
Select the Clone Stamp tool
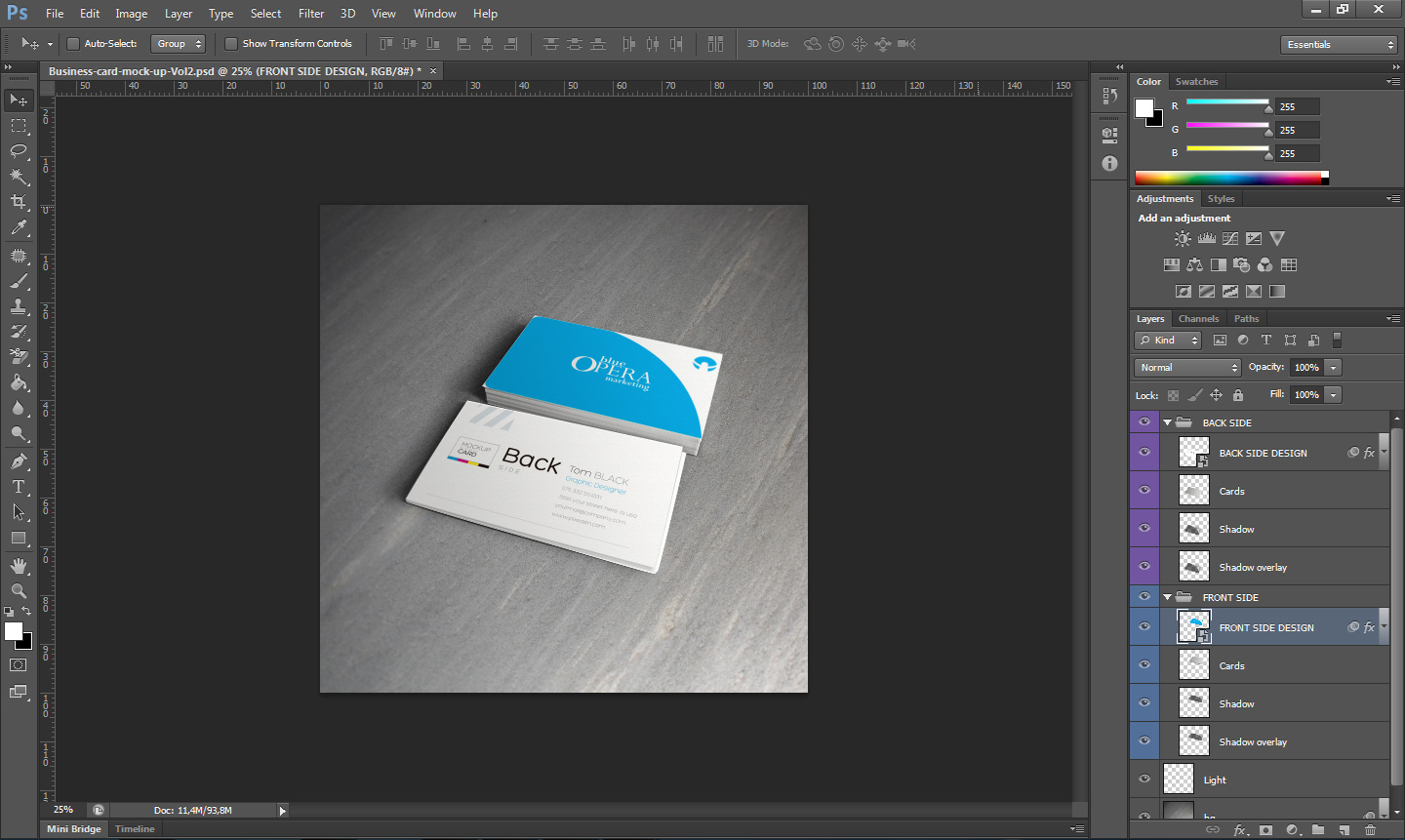click(x=19, y=306)
